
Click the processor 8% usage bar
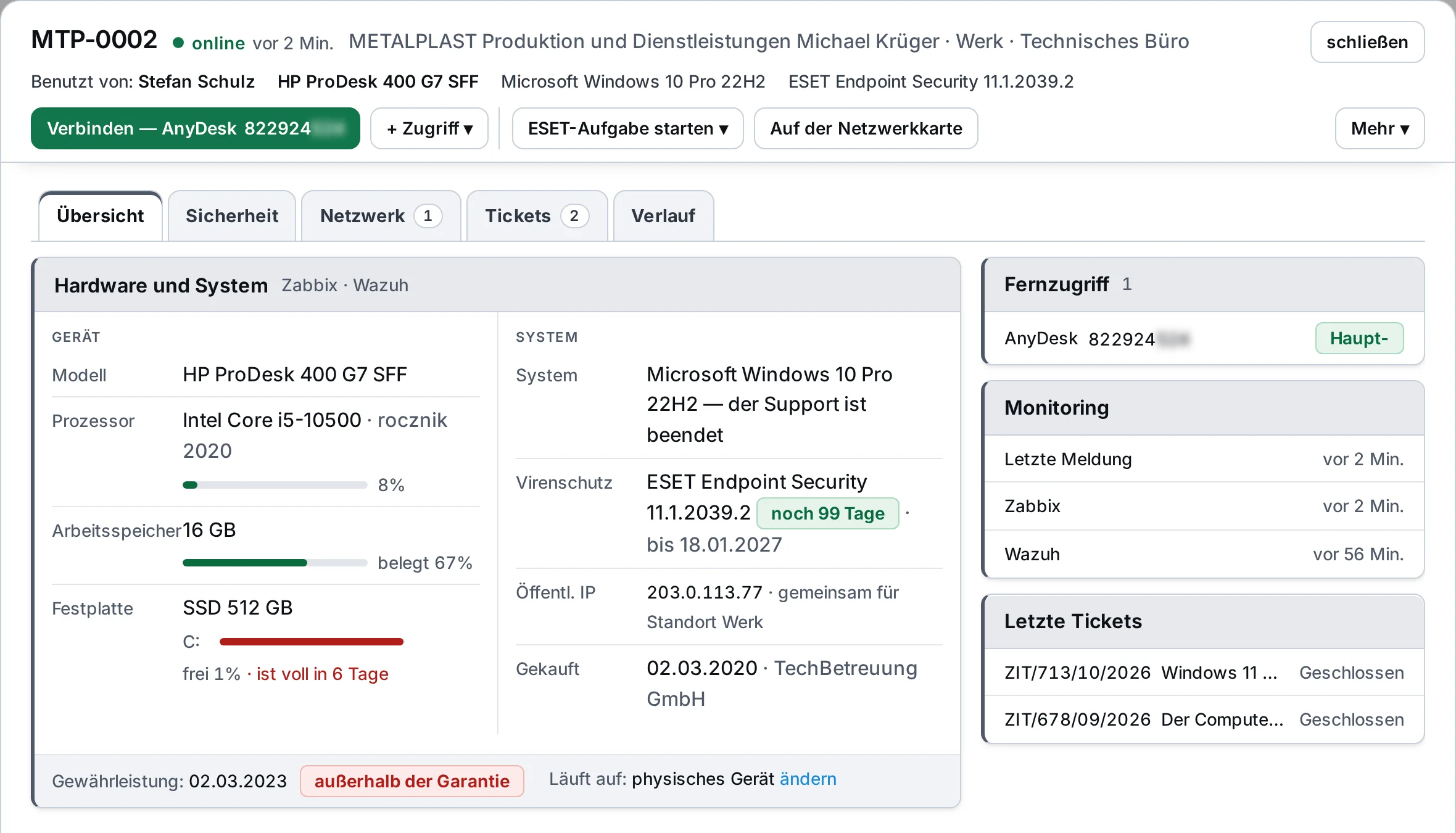pos(275,485)
